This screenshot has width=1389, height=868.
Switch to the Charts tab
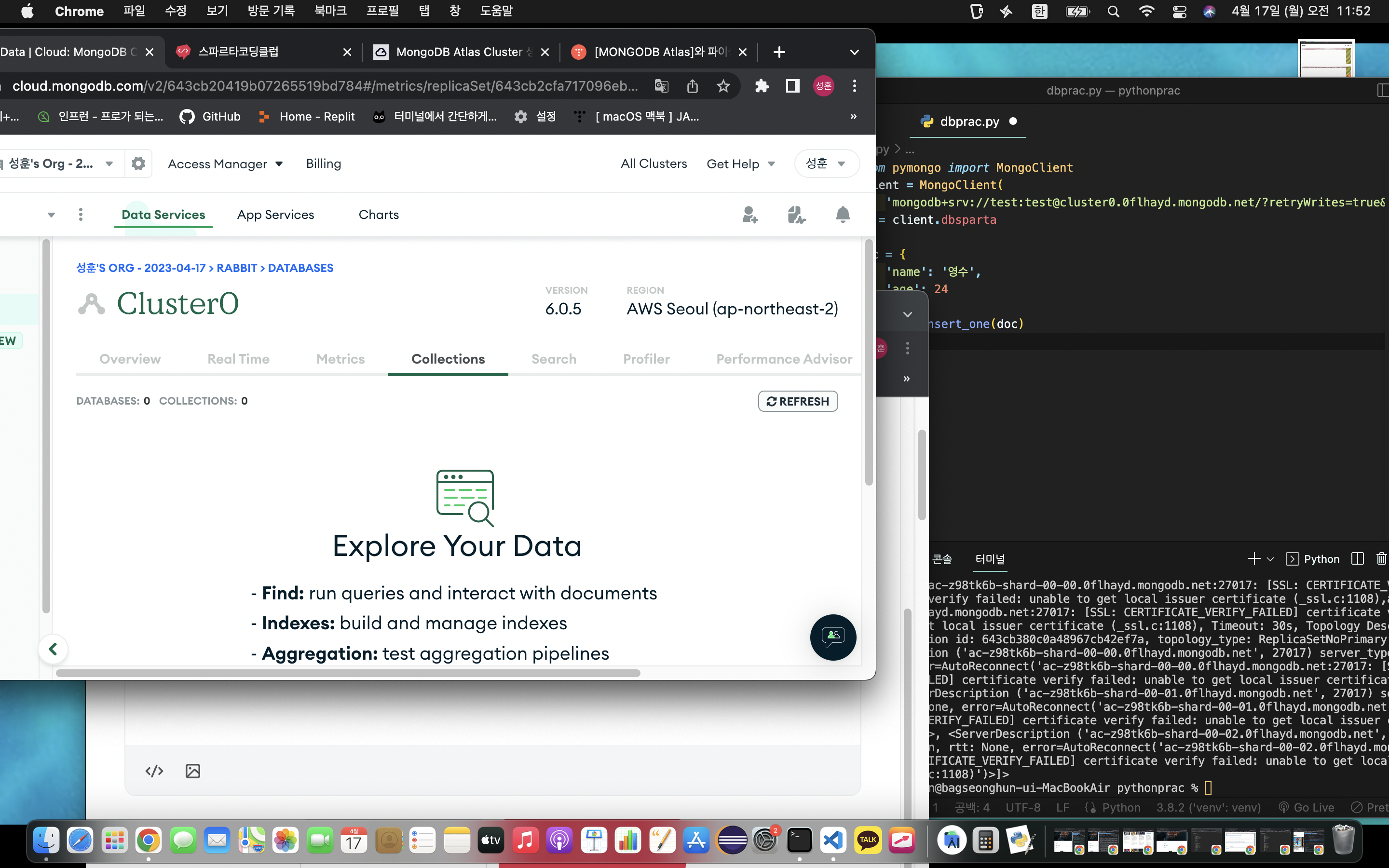[378, 215]
